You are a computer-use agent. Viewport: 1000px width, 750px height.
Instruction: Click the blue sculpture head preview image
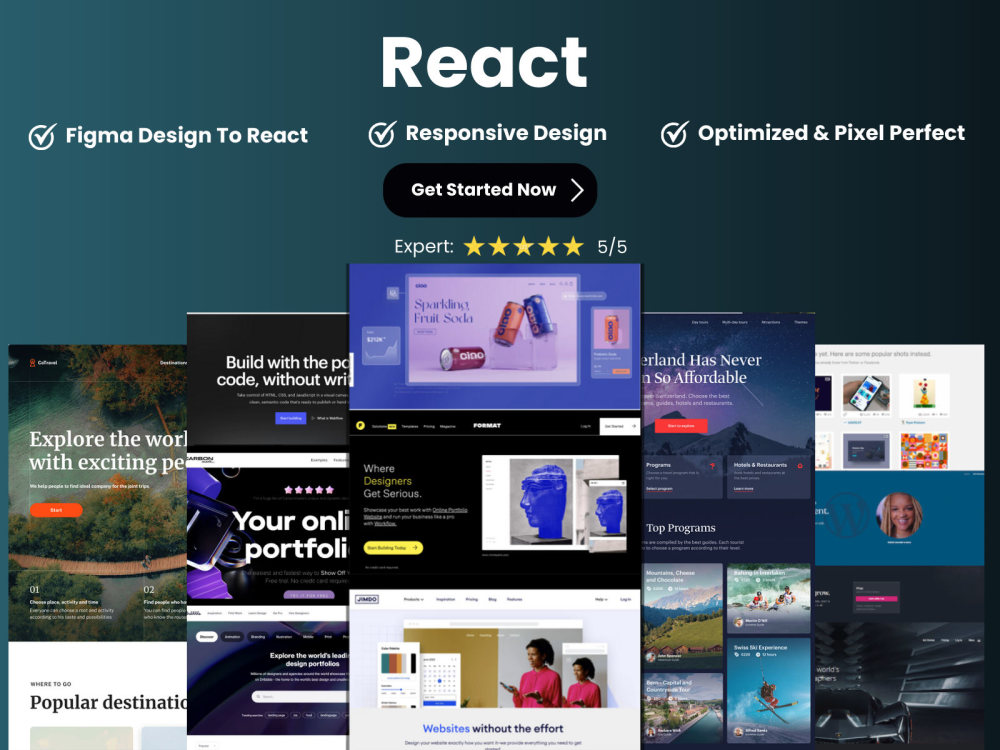[541, 500]
